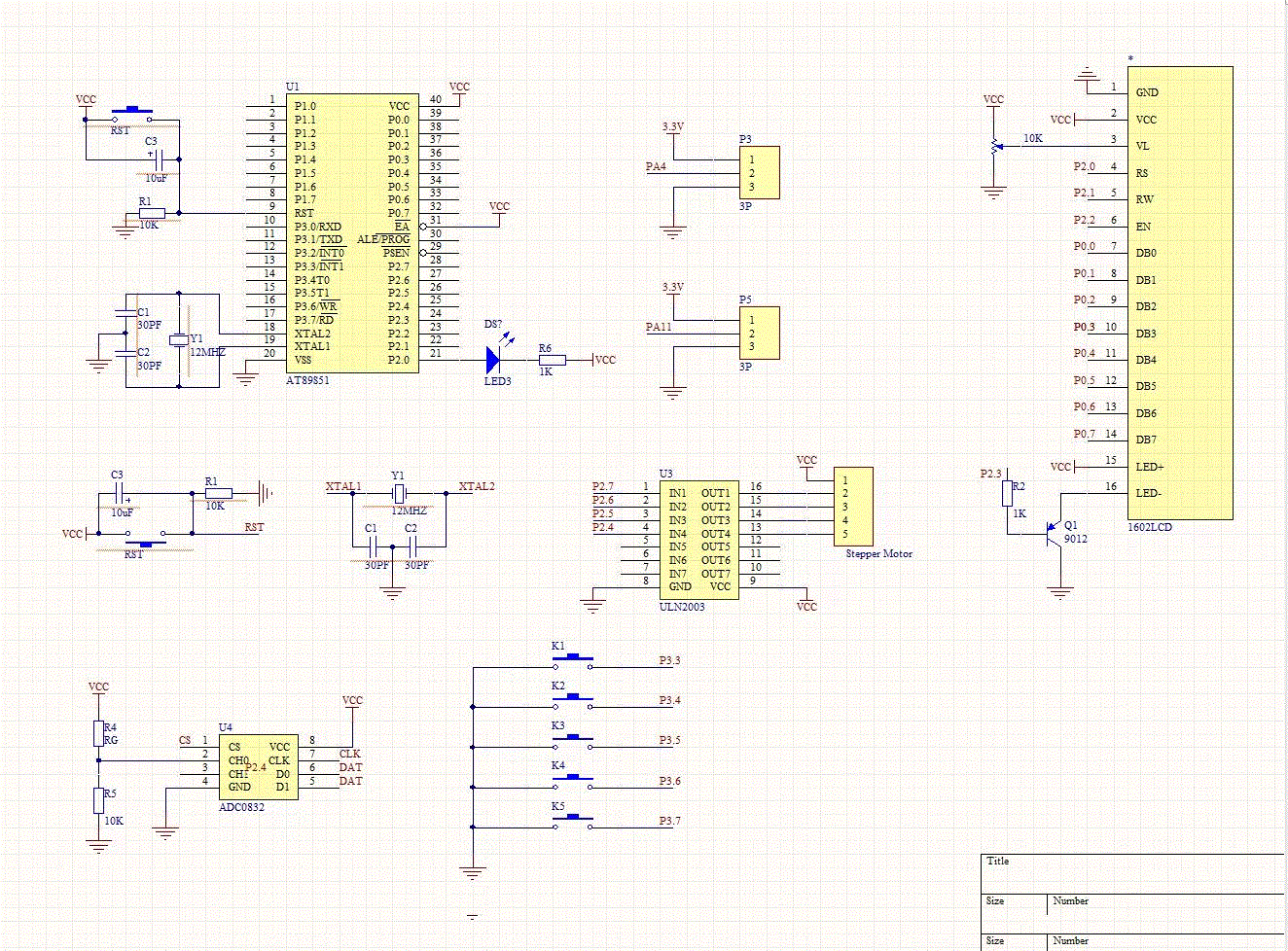Click the DS? designator above the LED
Screen dimensions: 1288x951
493,324
